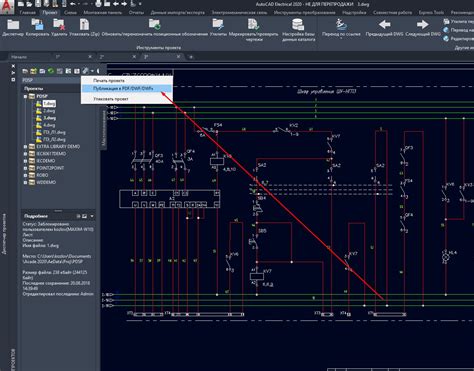The height and width of the screenshot is (371, 474).
Task: Toggle auto-hide of project manager palette
Action: coord(13,73)
